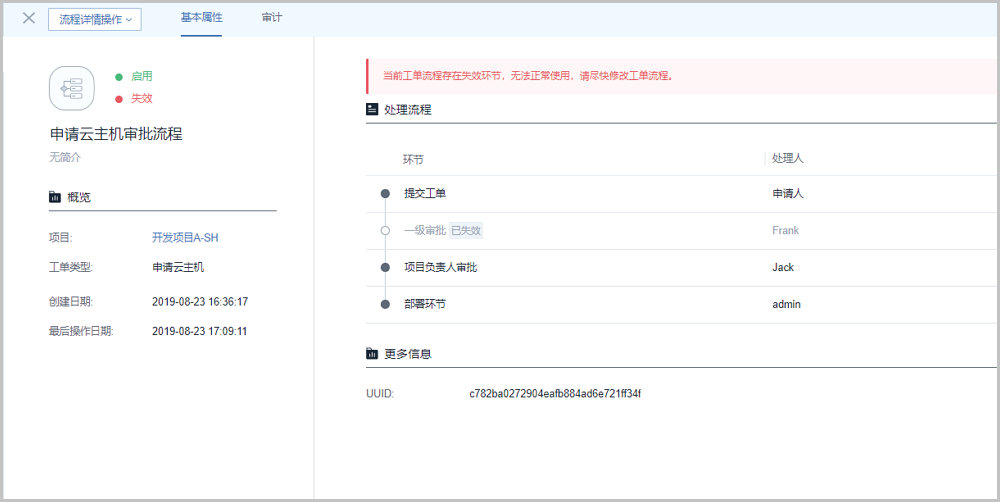1000x502 pixels.
Task: Select the 部署环节 step node
Action: click(385, 304)
